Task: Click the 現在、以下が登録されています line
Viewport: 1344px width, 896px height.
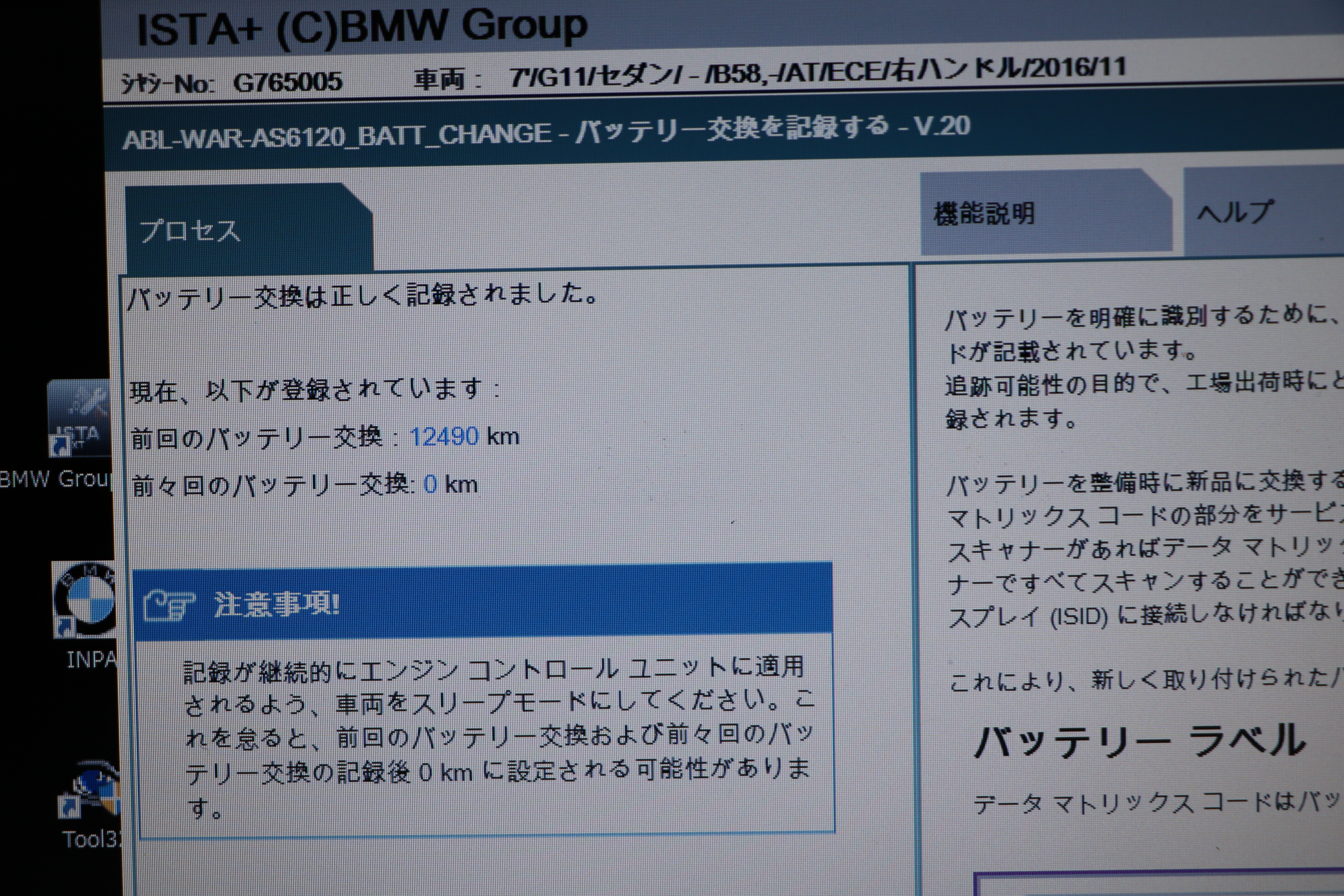Action: [x=315, y=390]
